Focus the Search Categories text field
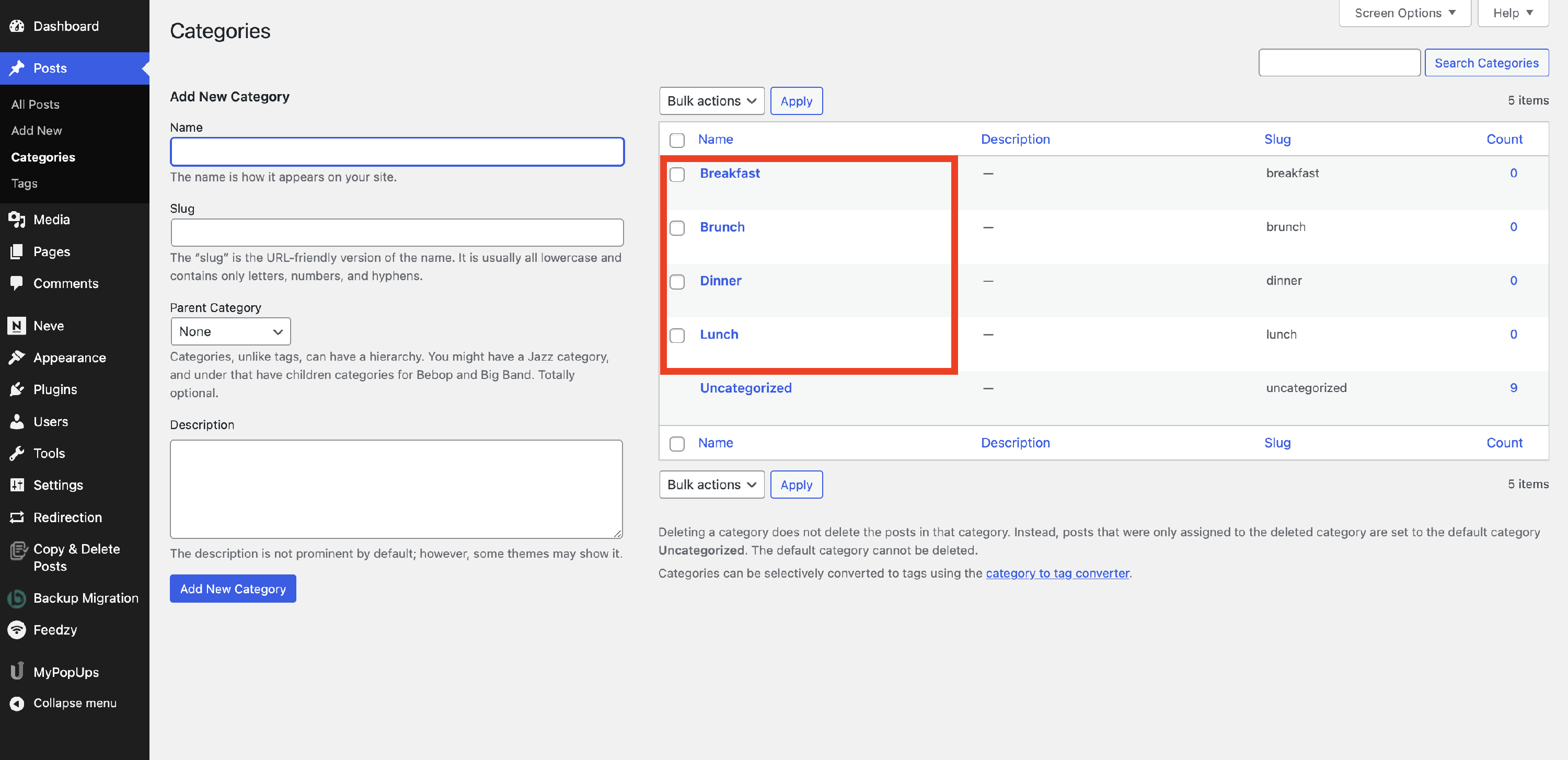Screen dimensions: 1568x760 click(1339, 63)
